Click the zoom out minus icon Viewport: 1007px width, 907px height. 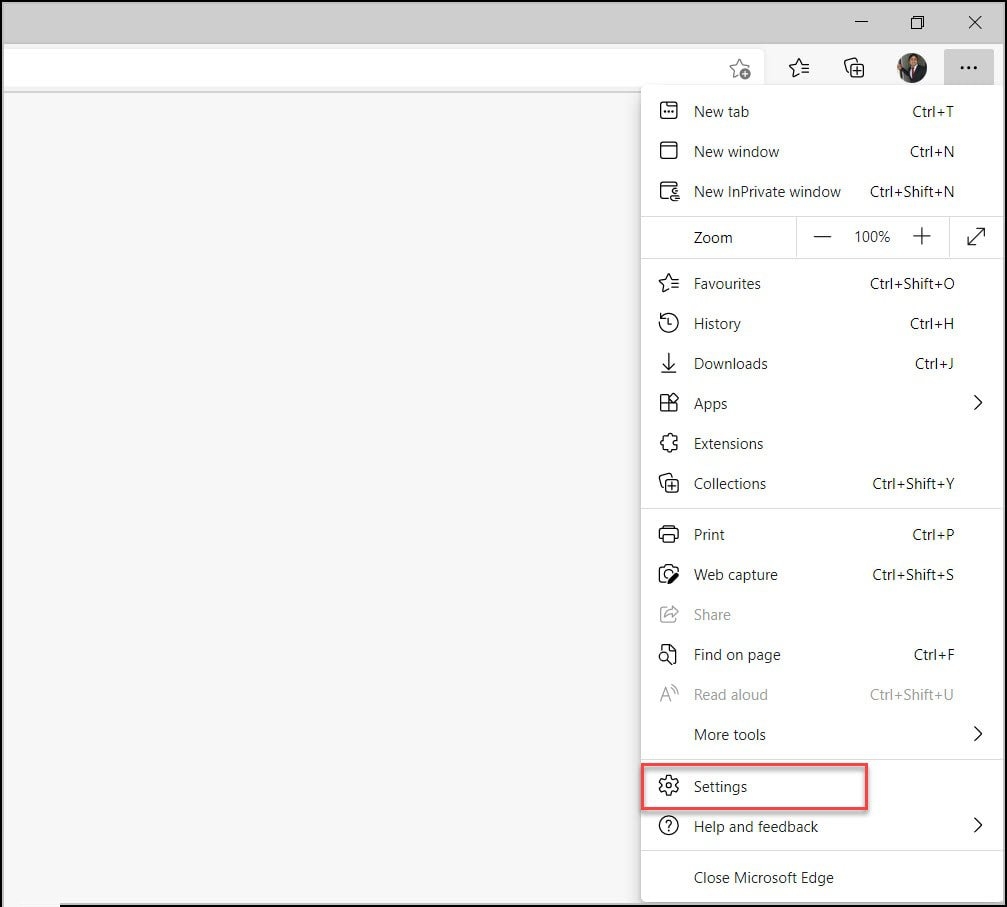[823, 237]
